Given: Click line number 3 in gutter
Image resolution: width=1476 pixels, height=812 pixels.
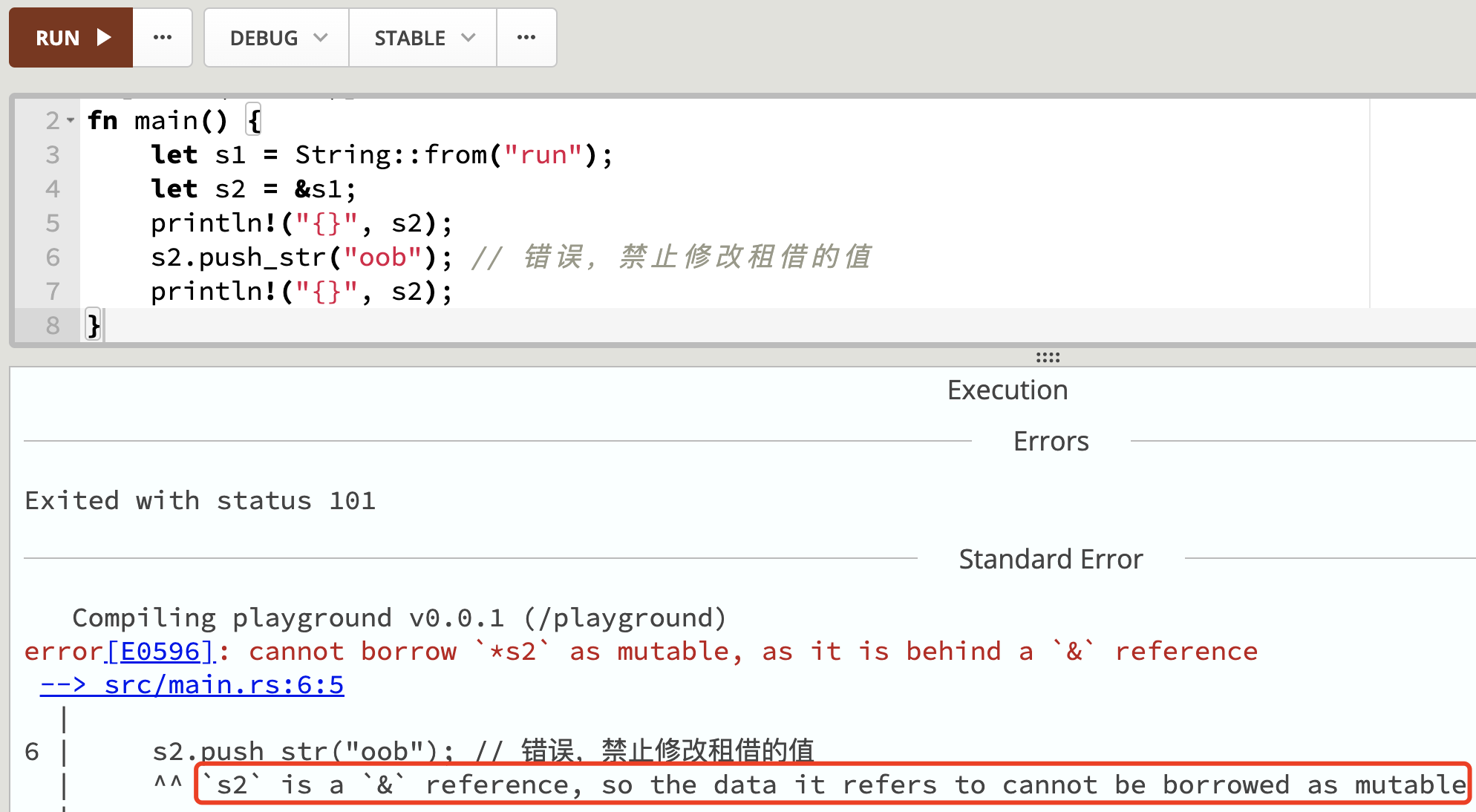Looking at the screenshot, I should (x=52, y=154).
